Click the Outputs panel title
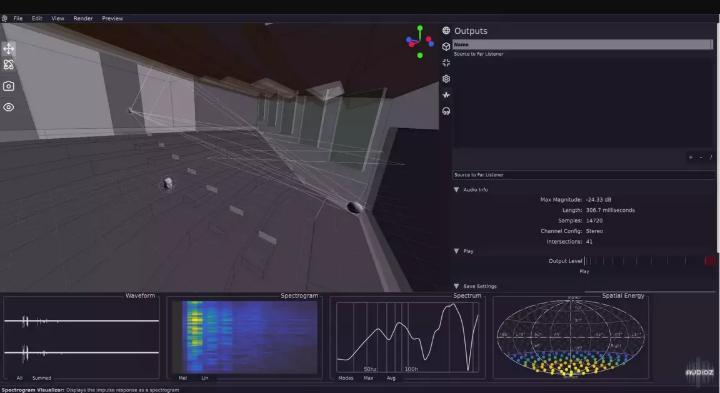 471,31
